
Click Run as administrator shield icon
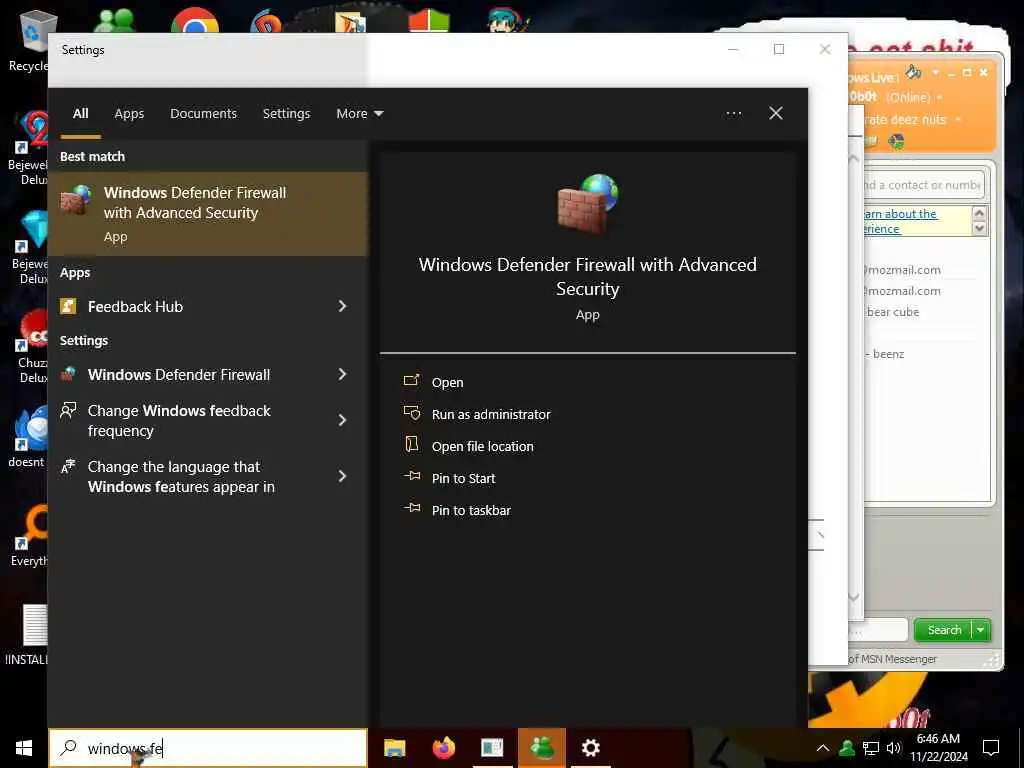coord(411,413)
